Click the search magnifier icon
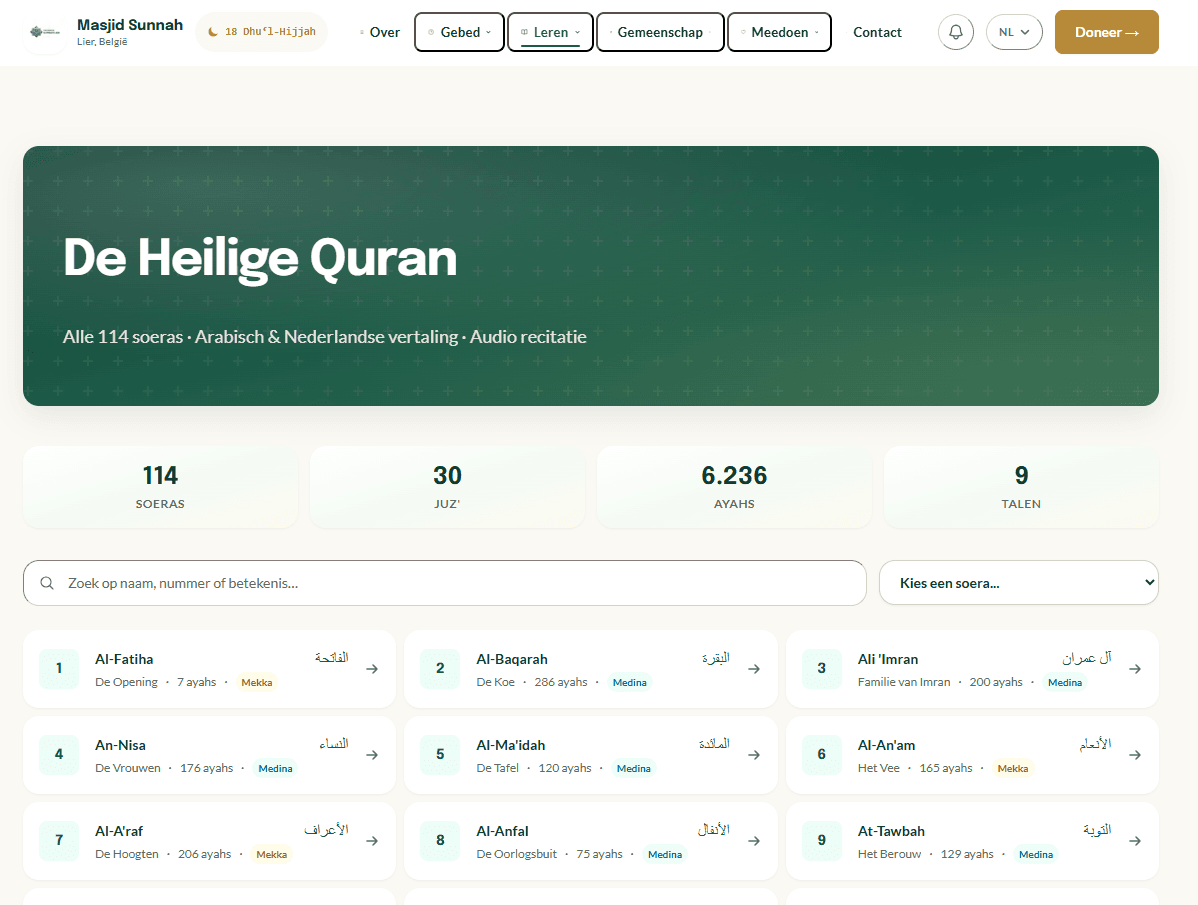 [47, 583]
